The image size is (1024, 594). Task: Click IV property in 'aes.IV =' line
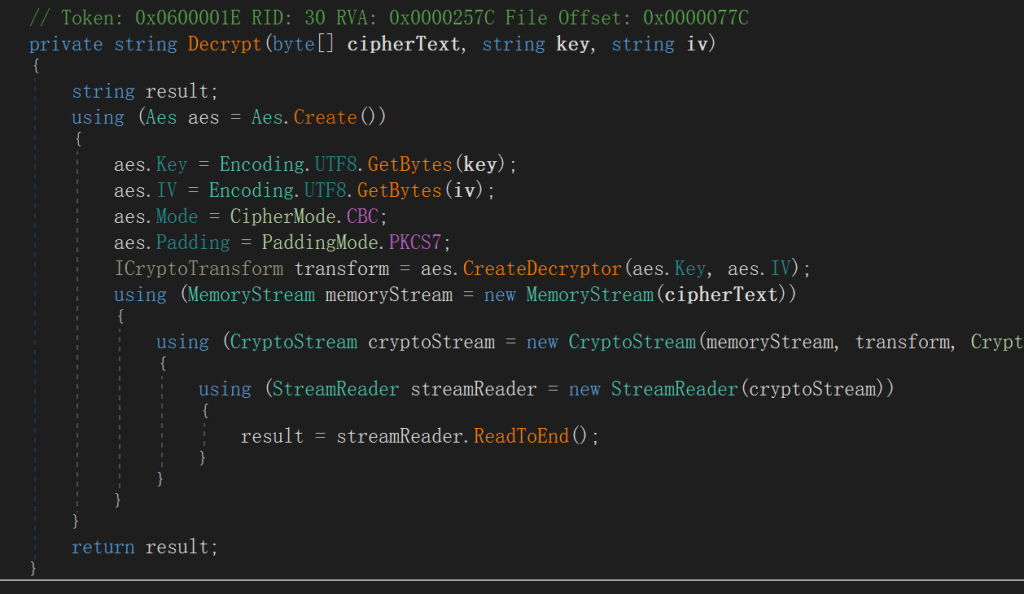[x=167, y=191]
